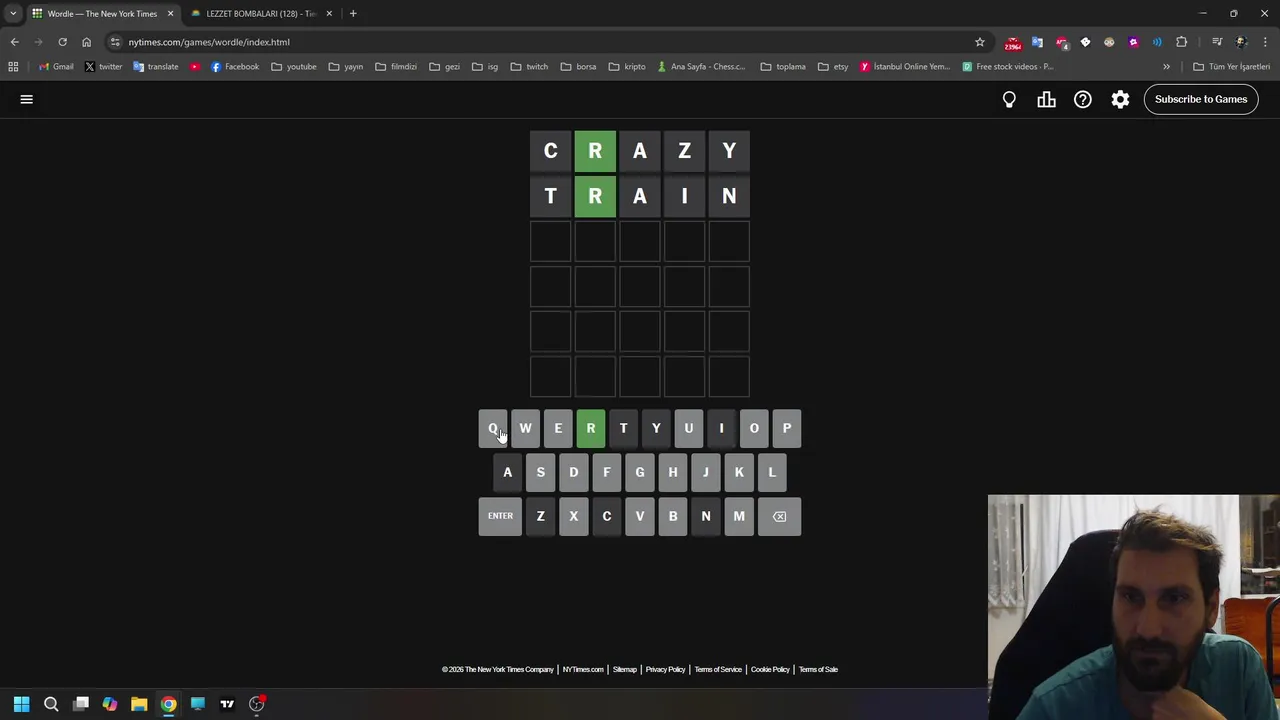Open the Wordle hamburger navigation menu
This screenshot has width=1280, height=720.
[x=27, y=99]
